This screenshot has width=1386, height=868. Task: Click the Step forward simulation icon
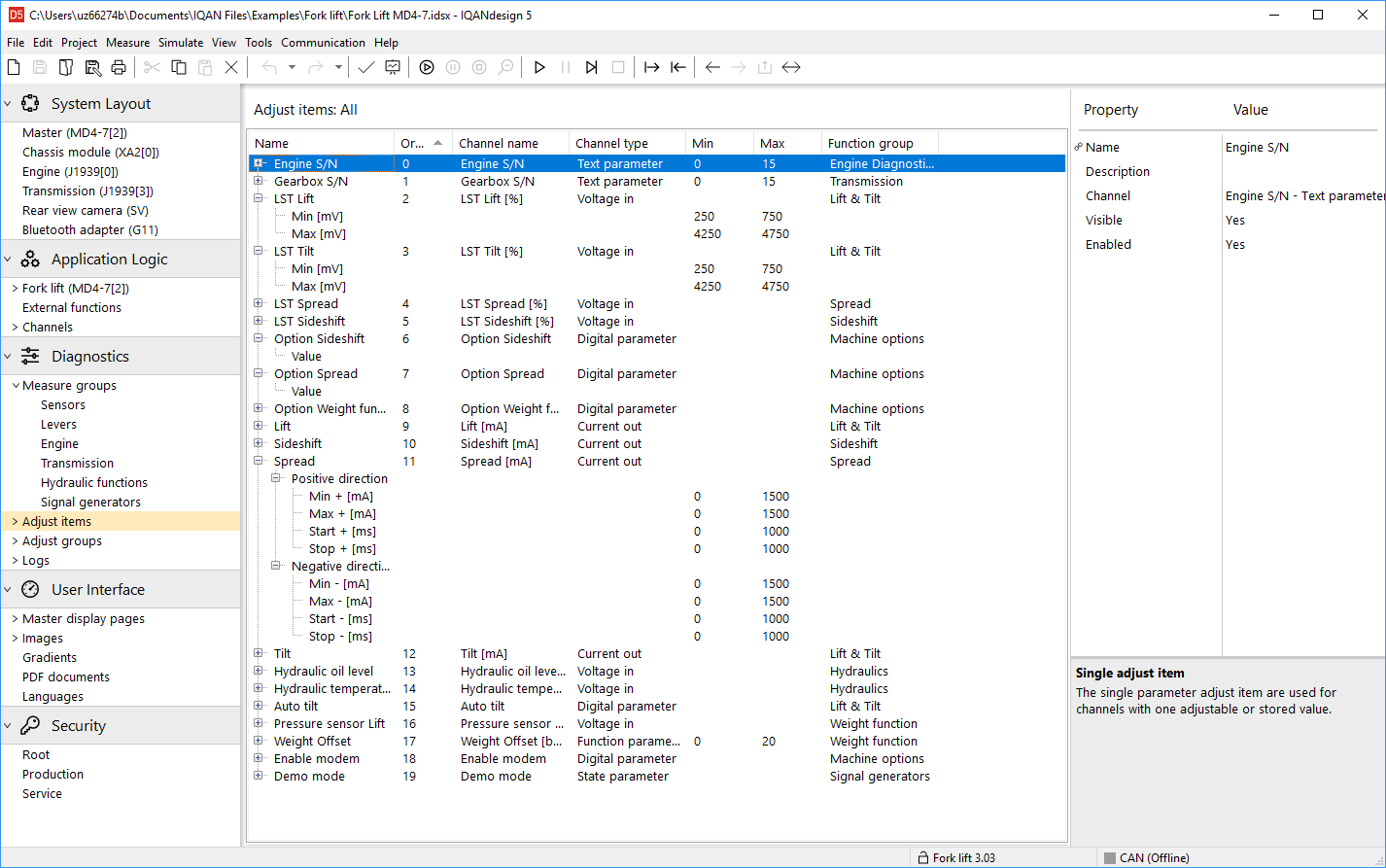point(591,67)
